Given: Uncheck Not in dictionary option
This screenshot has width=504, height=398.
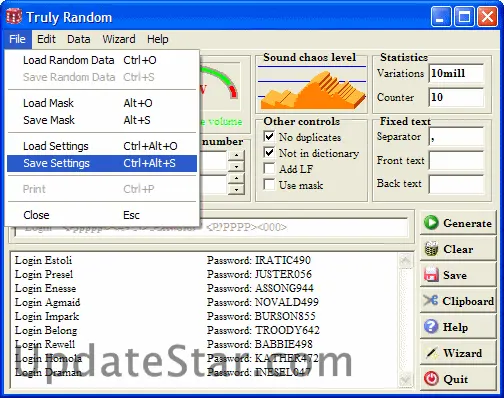Looking at the screenshot, I should click(x=269, y=153).
